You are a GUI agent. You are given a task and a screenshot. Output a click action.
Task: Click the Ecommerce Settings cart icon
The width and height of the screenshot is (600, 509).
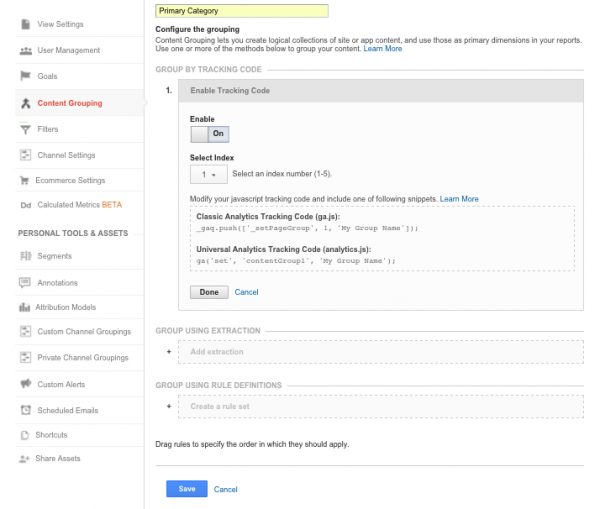point(24,180)
